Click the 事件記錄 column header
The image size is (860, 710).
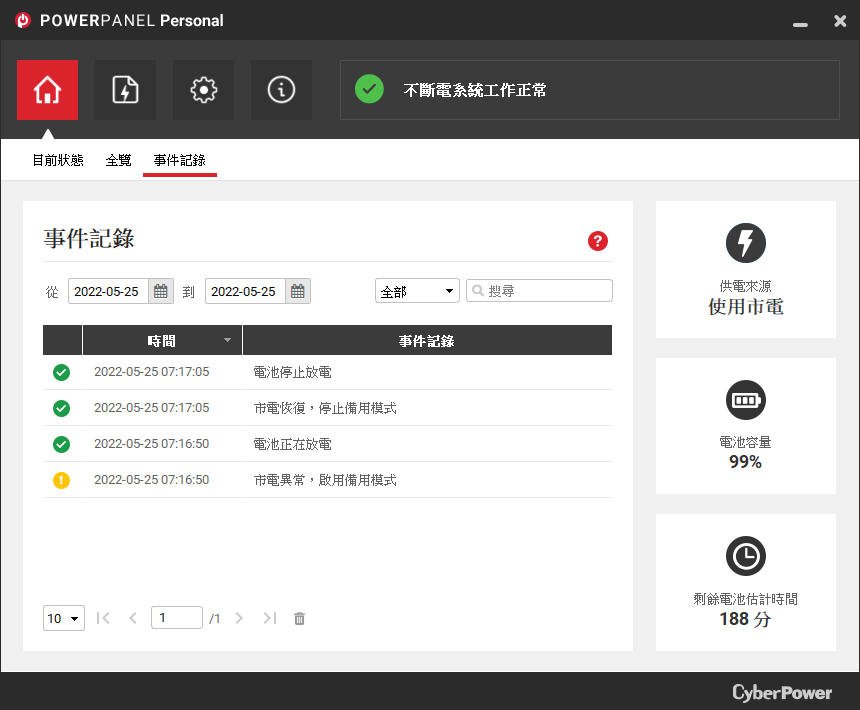click(427, 340)
